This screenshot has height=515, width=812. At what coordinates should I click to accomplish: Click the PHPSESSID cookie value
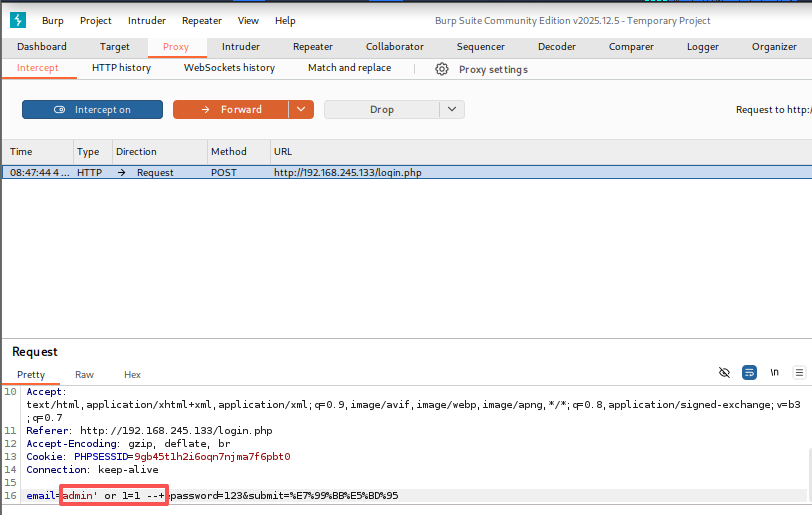pyautogui.click(x=212, y=456)
